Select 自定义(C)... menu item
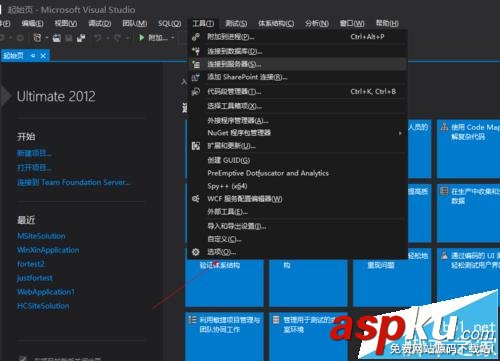 pos(298,239)
